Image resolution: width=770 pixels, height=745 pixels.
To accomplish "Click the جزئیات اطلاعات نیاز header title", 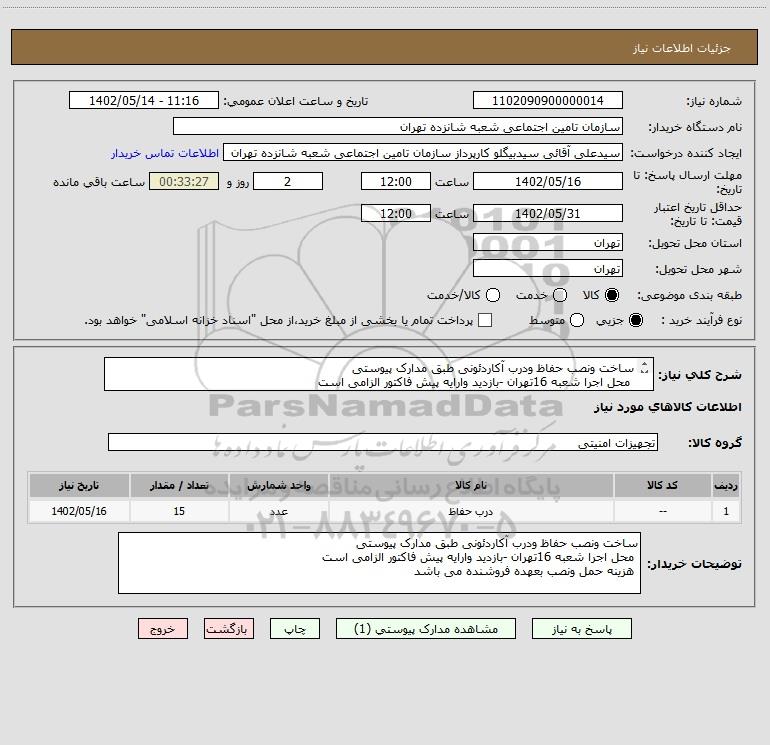I will click(681, 48).
